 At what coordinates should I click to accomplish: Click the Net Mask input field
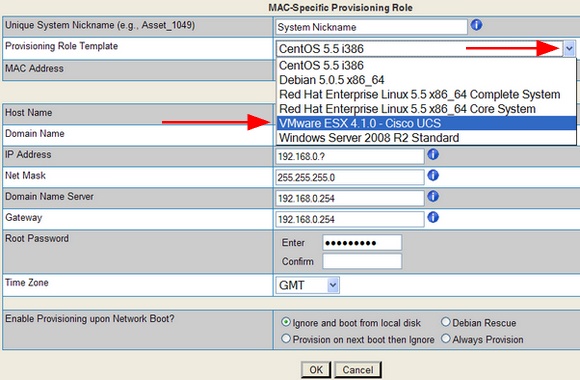point(350,178)
